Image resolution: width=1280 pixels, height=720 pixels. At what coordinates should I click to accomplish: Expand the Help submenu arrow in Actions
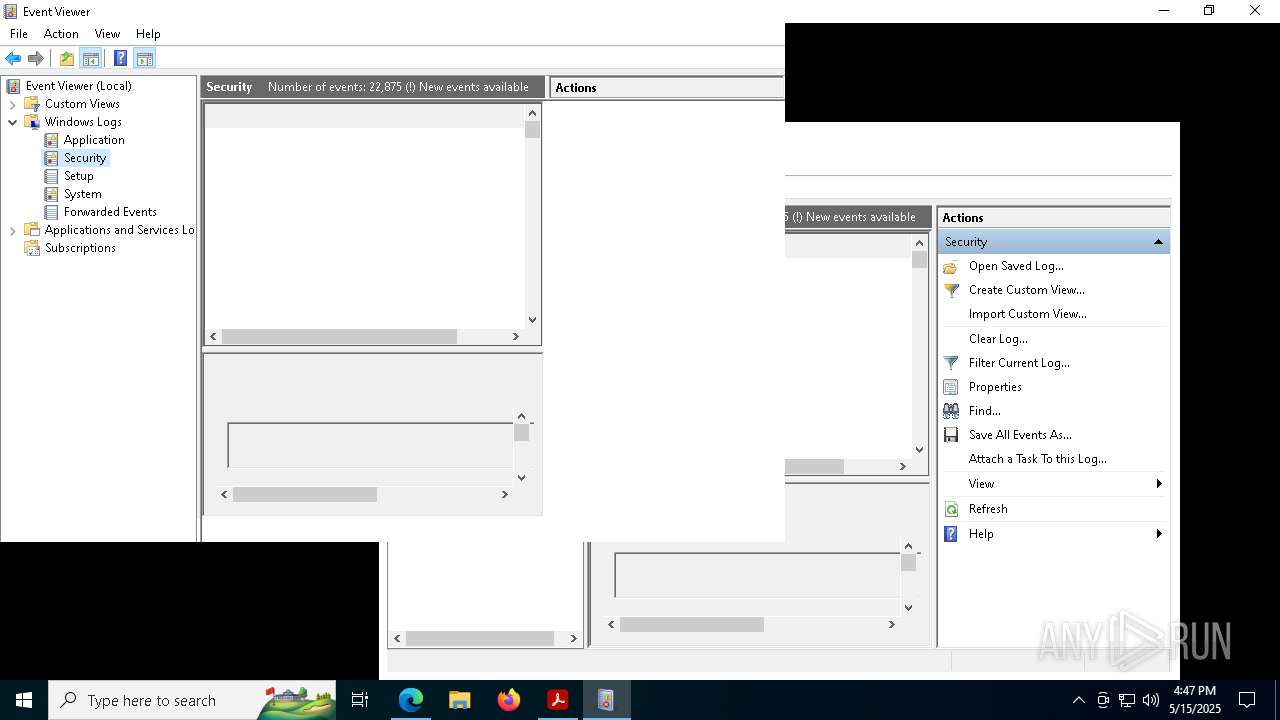point(1159,534)
